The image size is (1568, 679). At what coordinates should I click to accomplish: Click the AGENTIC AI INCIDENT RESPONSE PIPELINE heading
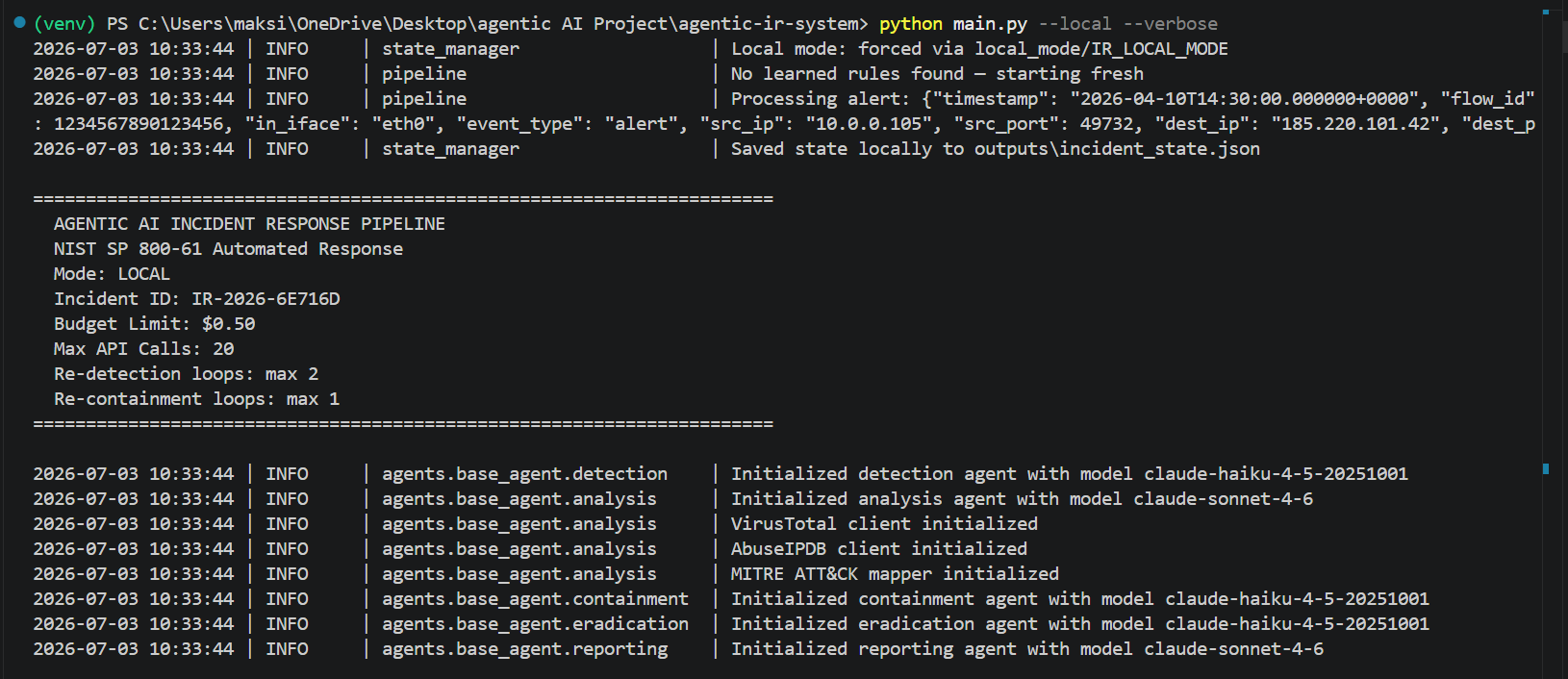coord(249,224)
